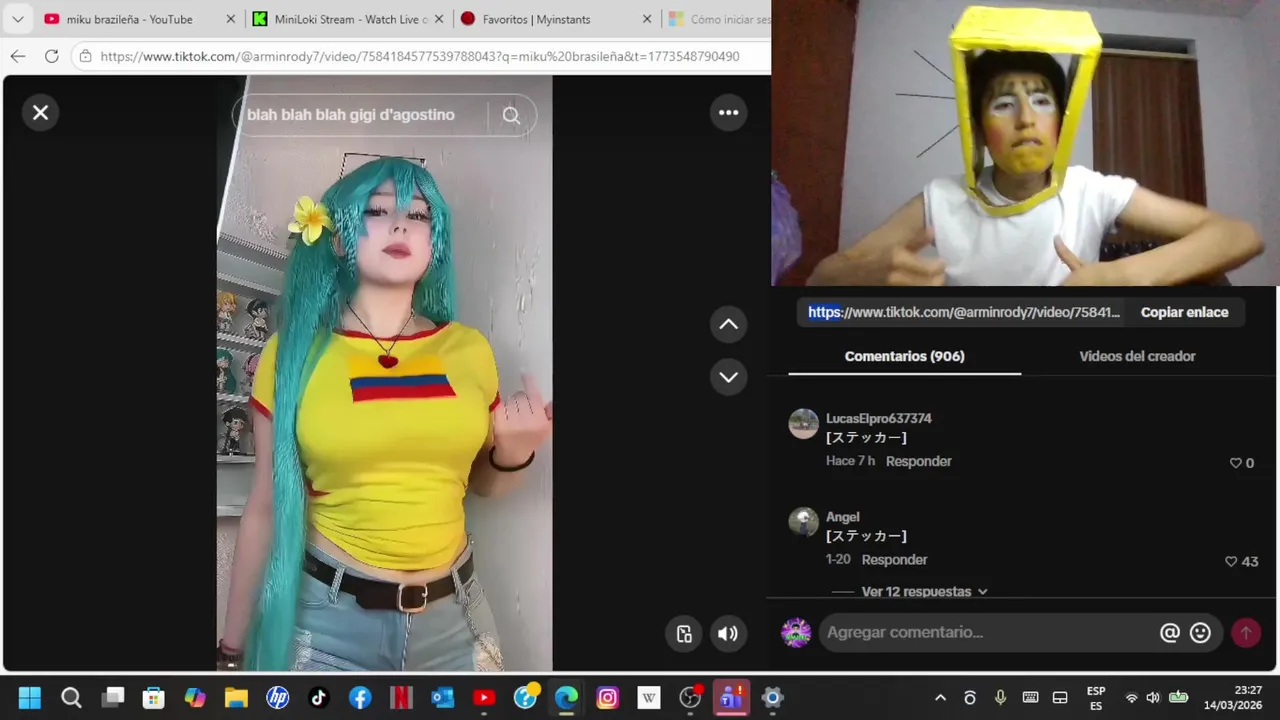The image size is (1280, 720).
Task: Post comment with the red arrow button
Action: pyautogui.click(x=1246, y=633)
